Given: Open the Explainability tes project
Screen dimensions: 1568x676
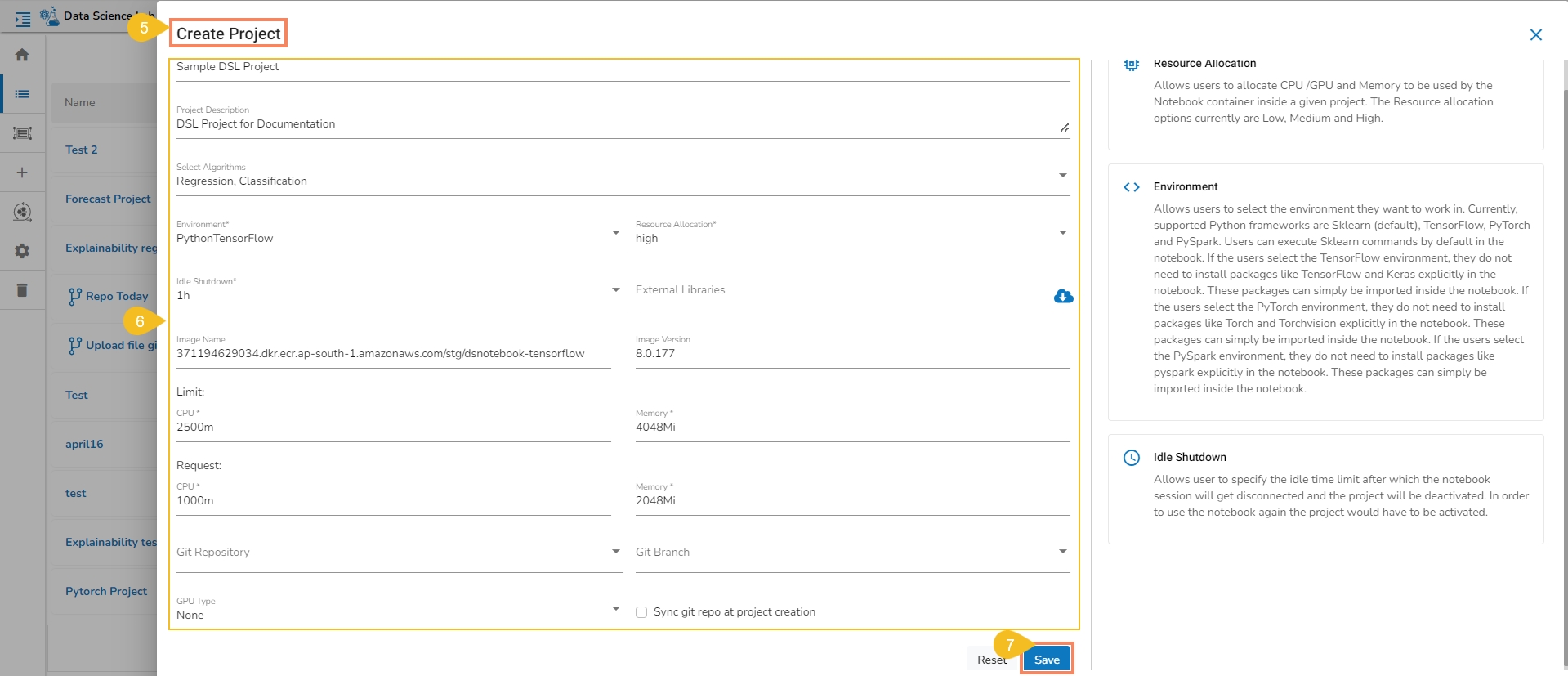Looking at the screenshot, I should pyautogui.click(x=111, y=542).
